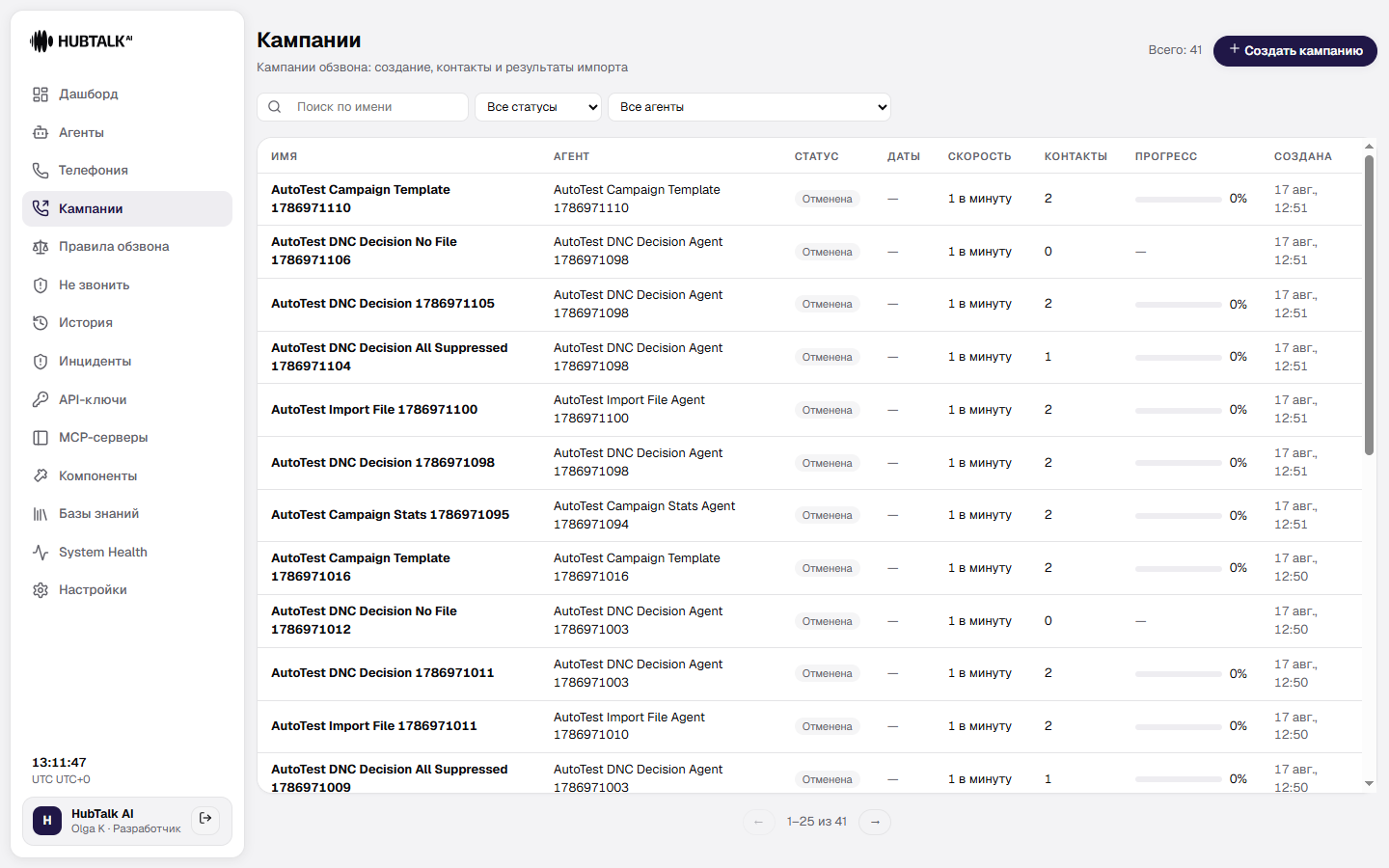1389x868 pixels.
Task: Open campaign AutoTest DNC Decision All Suppressed 1786971104
Action: [389, 357]
